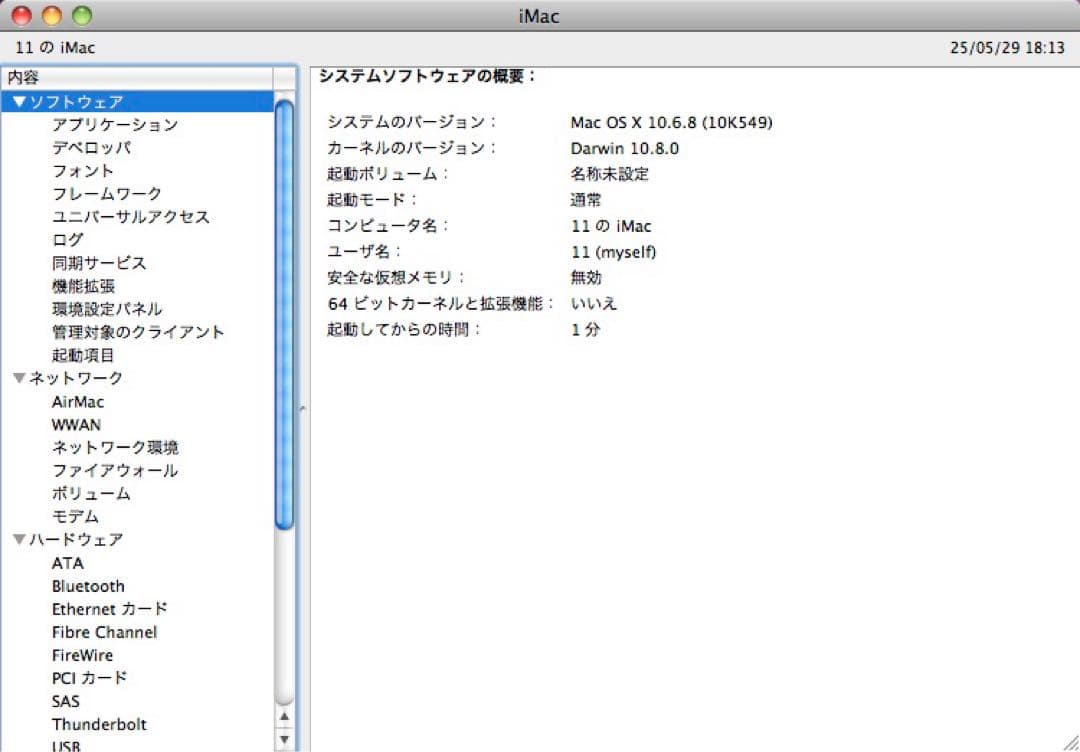View Ethernet カード details
This screenshot has height=752, width=1080.
[110, 609]
